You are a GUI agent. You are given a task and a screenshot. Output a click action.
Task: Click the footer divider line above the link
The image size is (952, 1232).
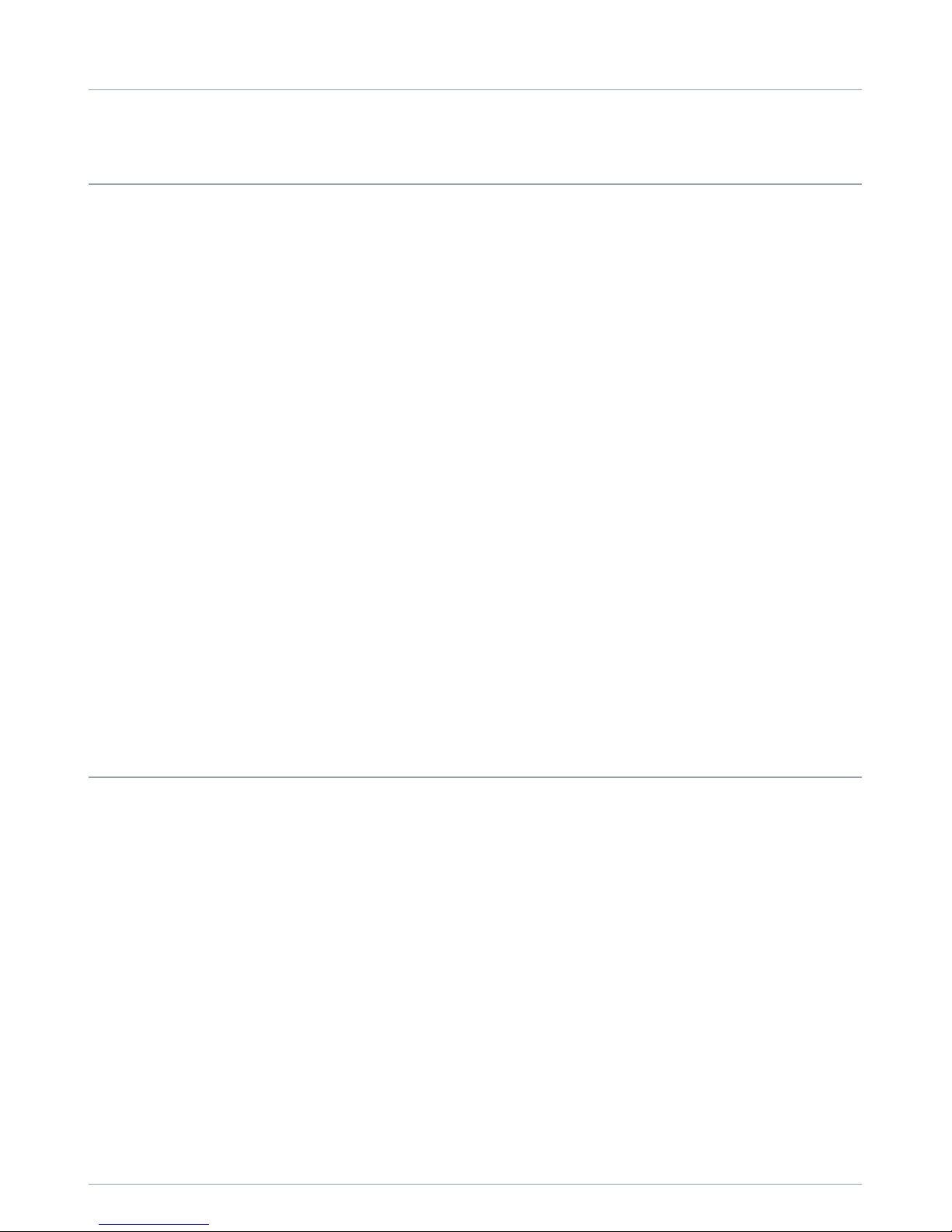[475, 1185]
